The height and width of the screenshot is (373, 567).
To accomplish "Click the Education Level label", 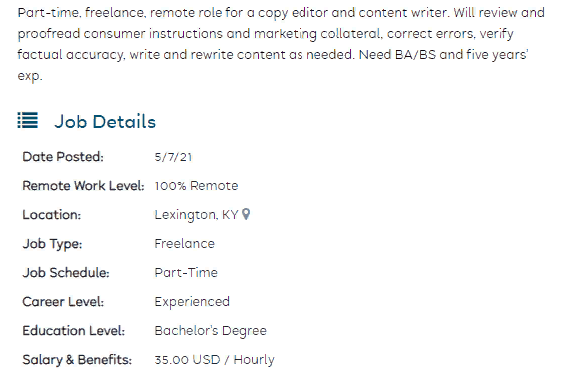I will click(74, 330).
